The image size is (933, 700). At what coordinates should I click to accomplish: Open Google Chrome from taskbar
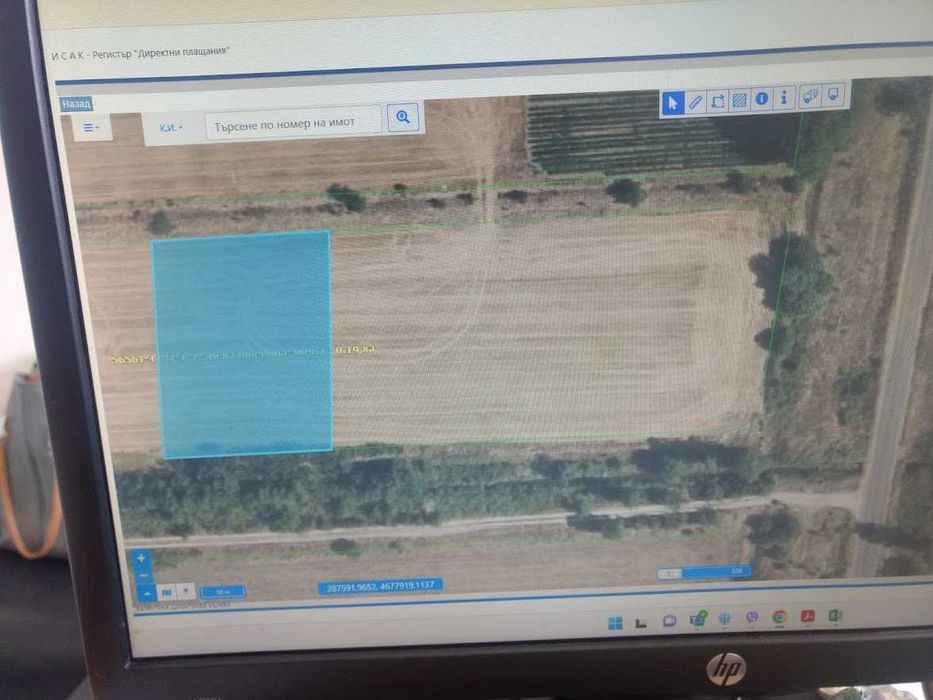pyautogui.click(x=779, y=617)
